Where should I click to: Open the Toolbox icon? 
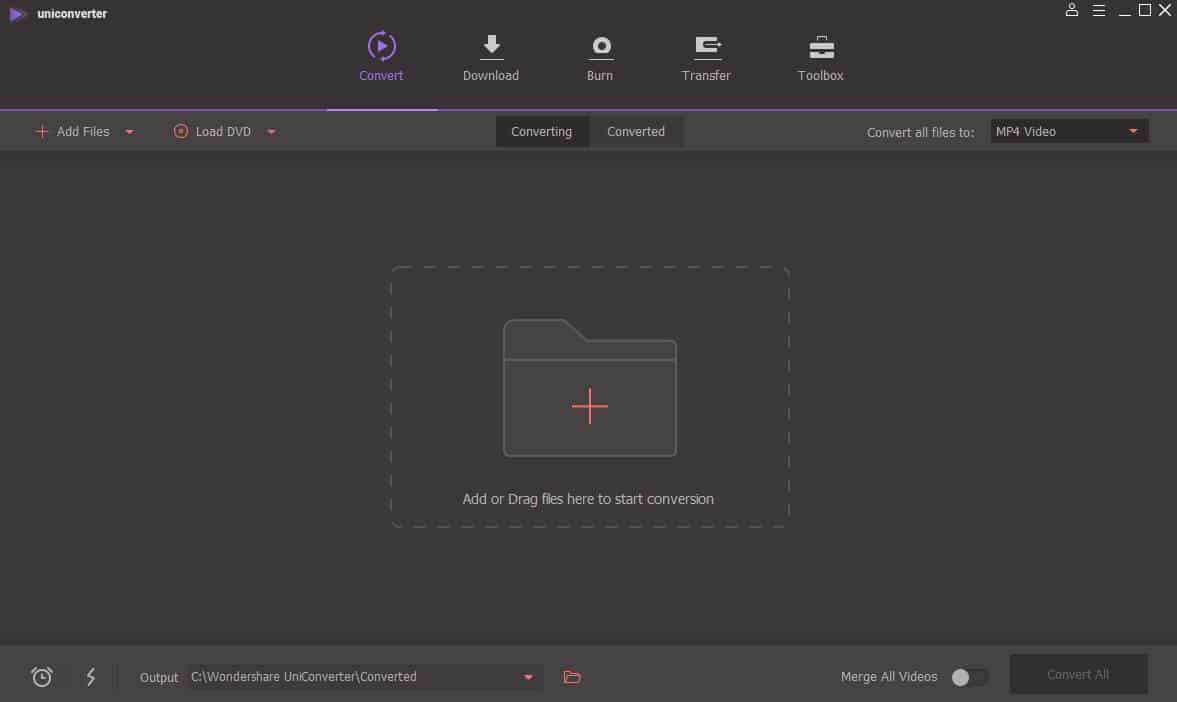tap(820, 47)
